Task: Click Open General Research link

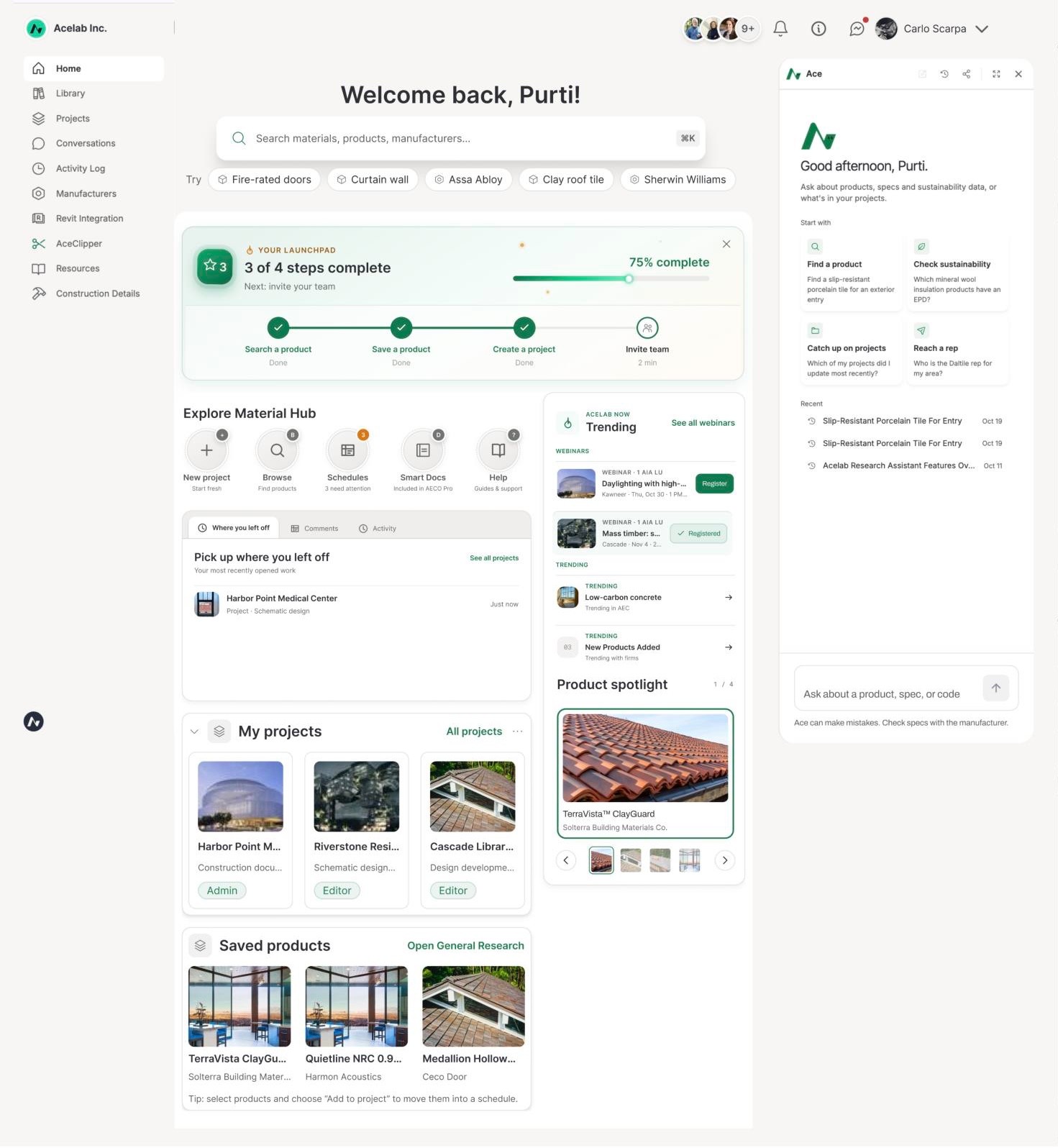Action: pyautogui.click(x=465, y=946)
